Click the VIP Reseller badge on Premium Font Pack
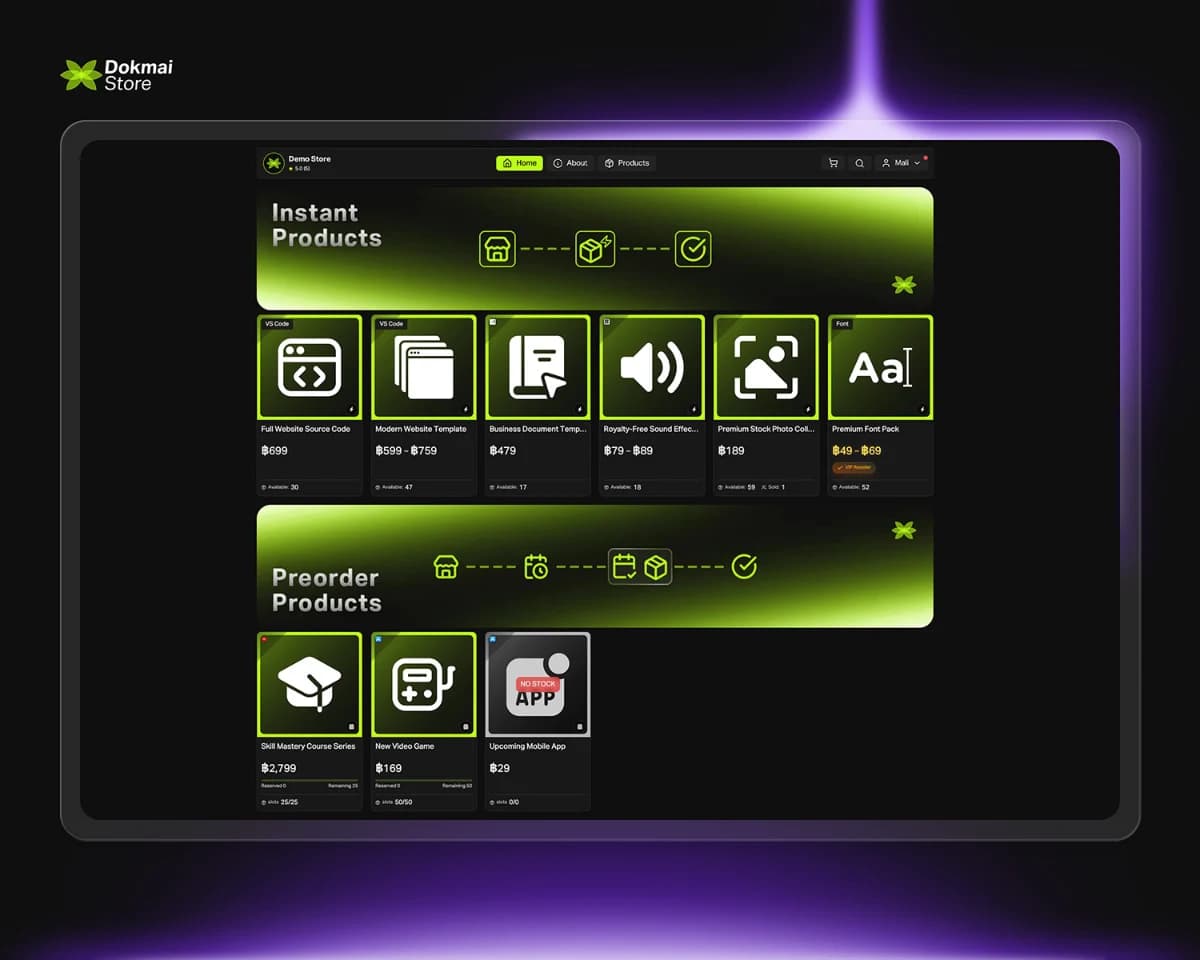 tap(855, 467)
